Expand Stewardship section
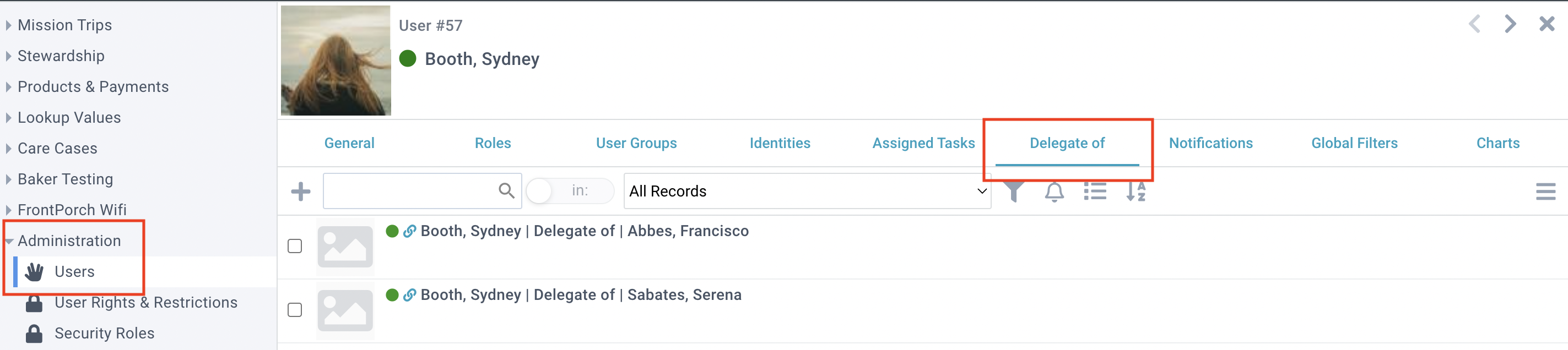 [8, 56]
